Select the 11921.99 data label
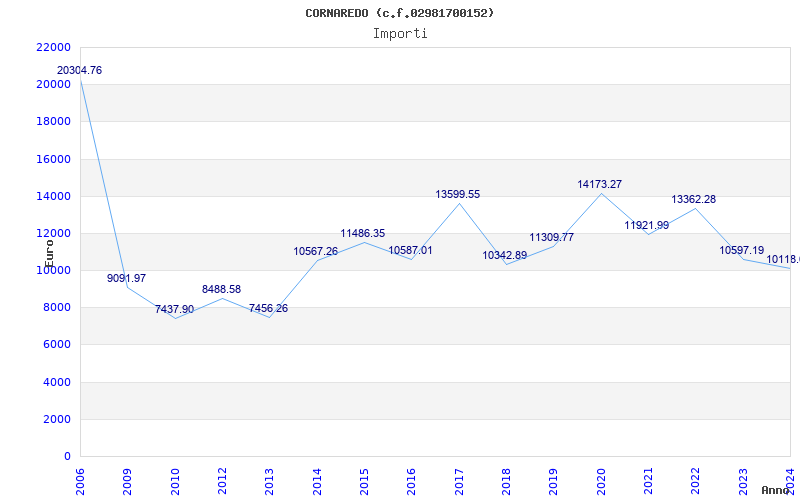 coord(646,226)
